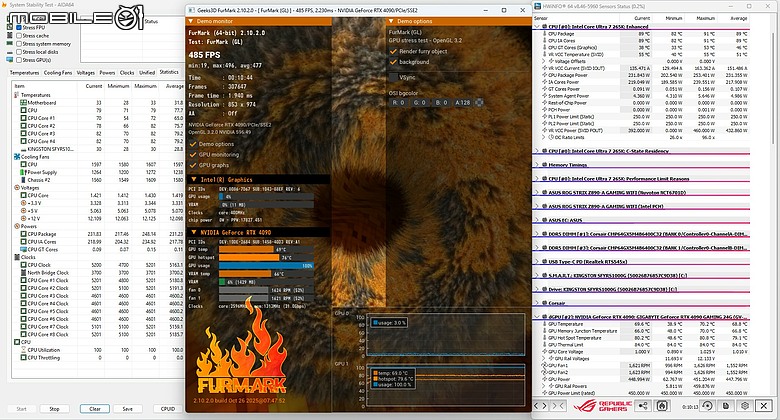This screenshot has height=420, width=780.
Task: Click HWiNFO collapse columns arrows icon
Action: coord(558,406)
